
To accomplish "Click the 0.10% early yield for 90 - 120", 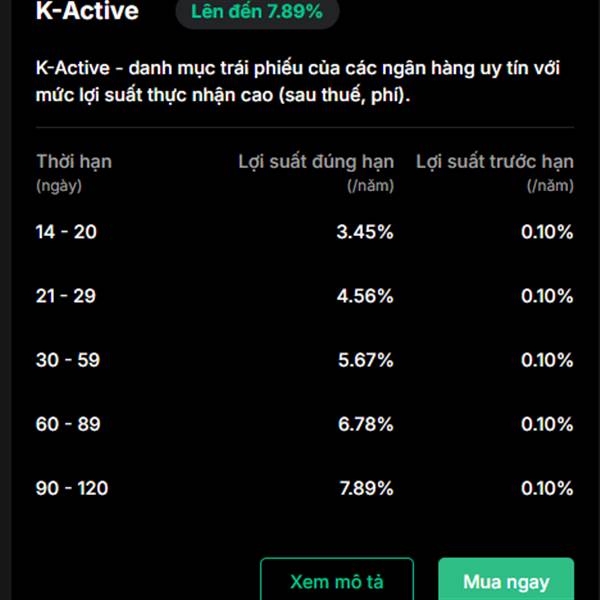I will pos(547,488).
